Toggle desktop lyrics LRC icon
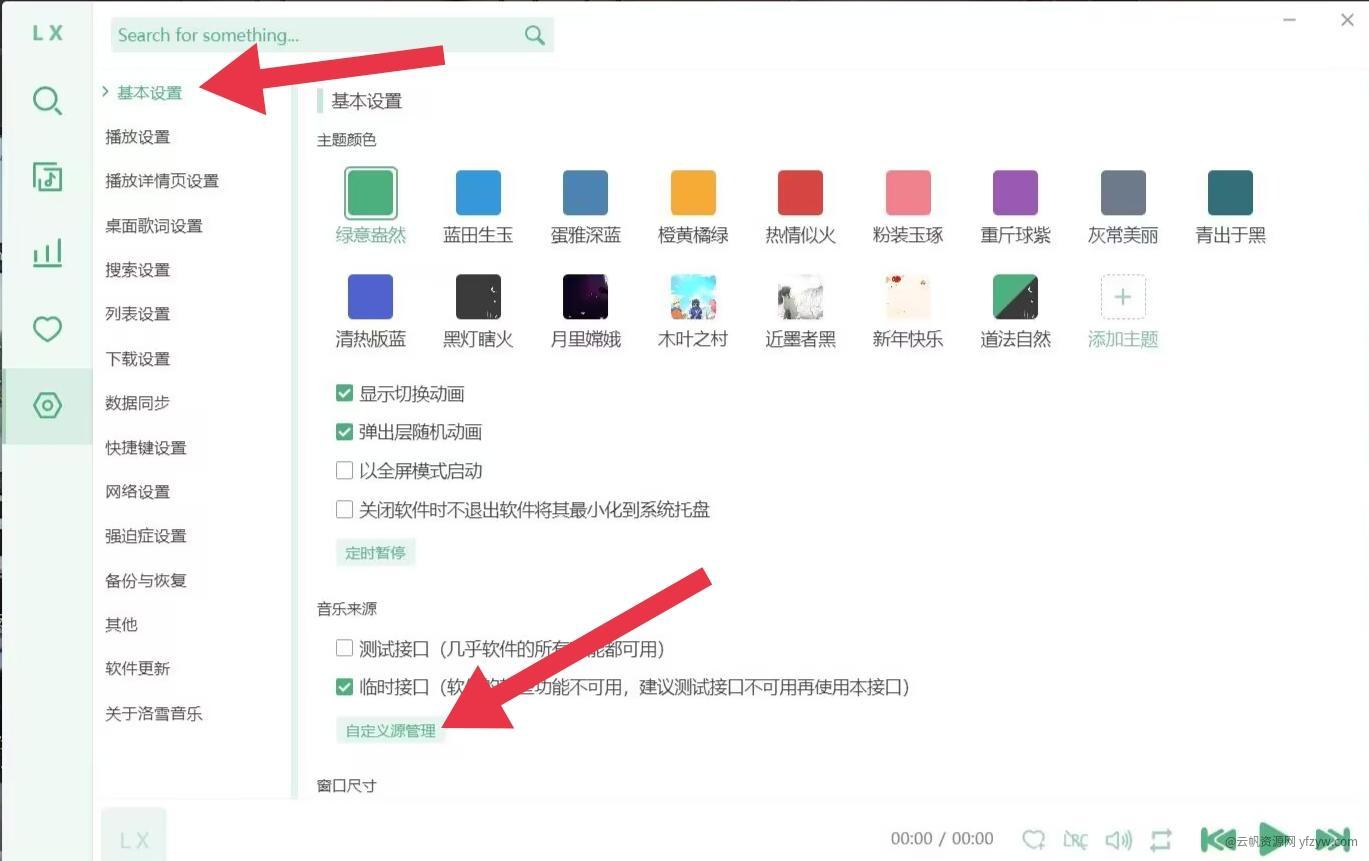Image resolution: width=1369 pixels, height=861 pixels. (1075, 839)
